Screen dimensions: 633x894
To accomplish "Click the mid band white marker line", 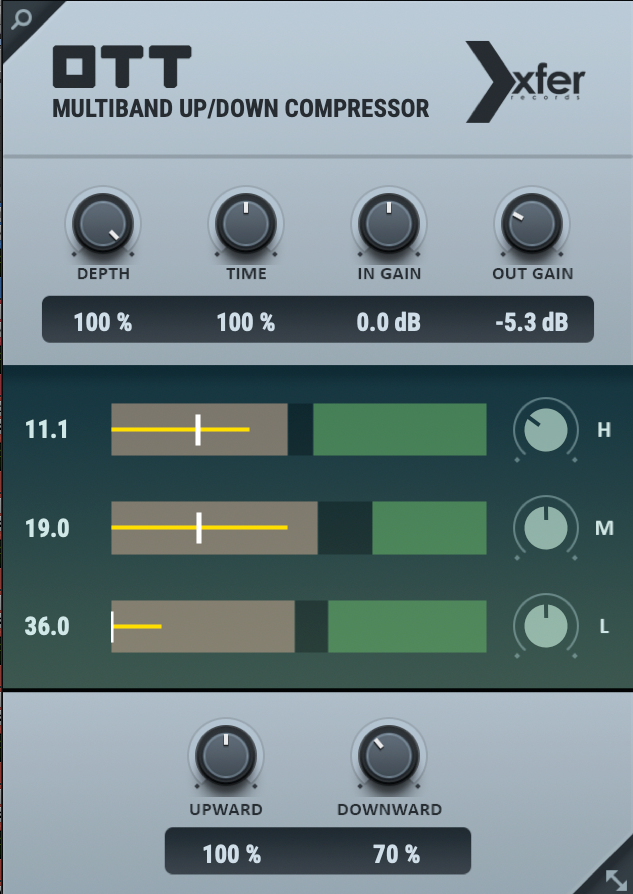I will pyautogui.click(x=199, y=528).
